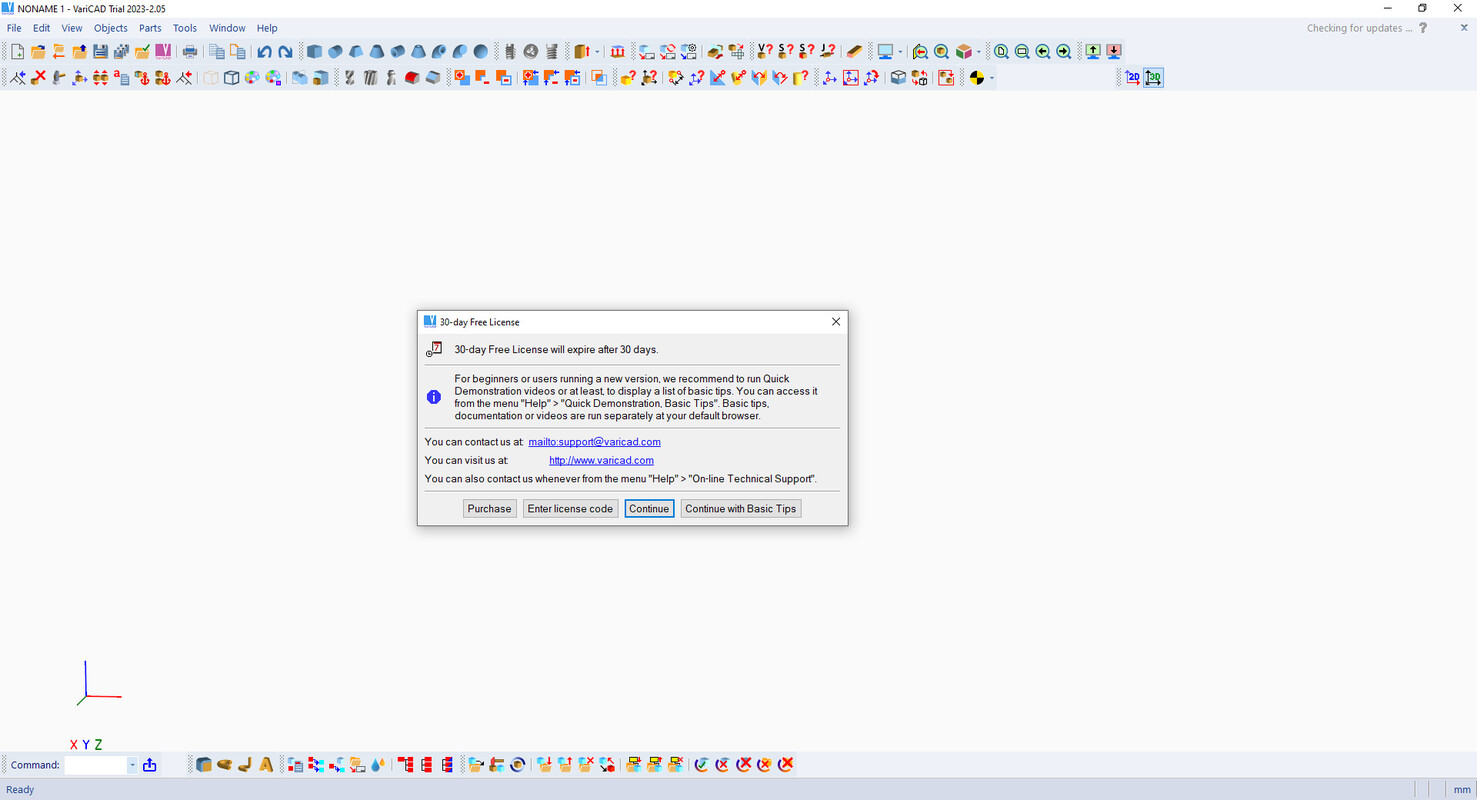Open the Objects menu
The height and width of the screenshot is (800, 1477).
[111, 28]
